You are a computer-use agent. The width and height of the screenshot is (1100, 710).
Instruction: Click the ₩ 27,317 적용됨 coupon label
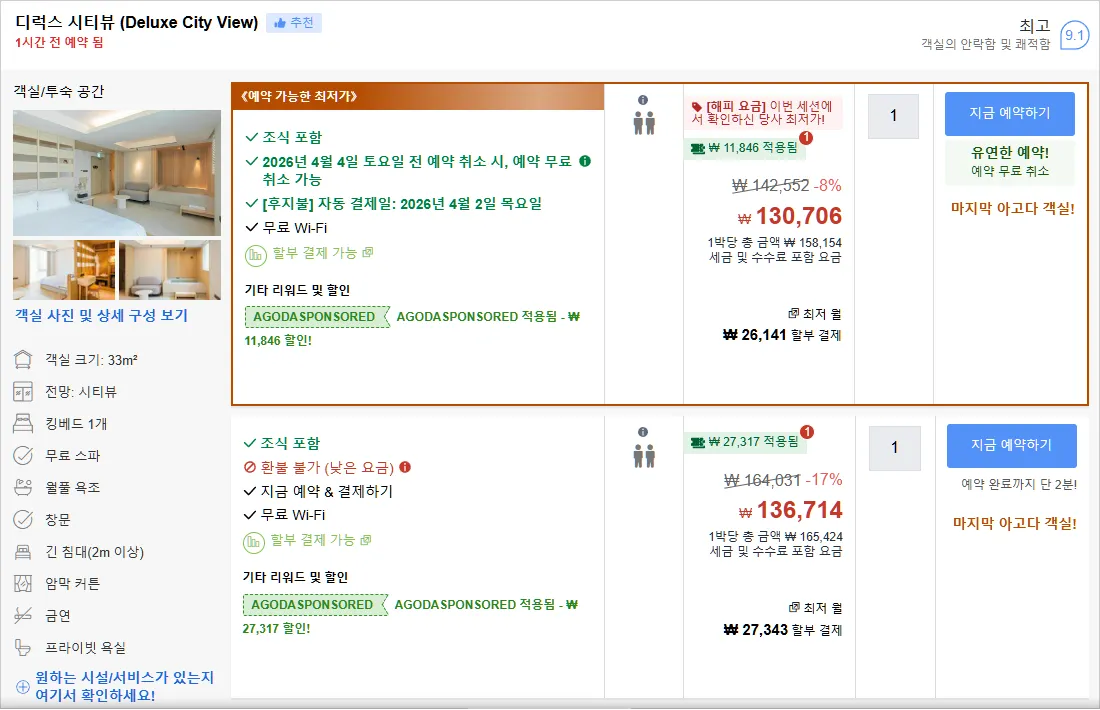[x=744, y=442]
